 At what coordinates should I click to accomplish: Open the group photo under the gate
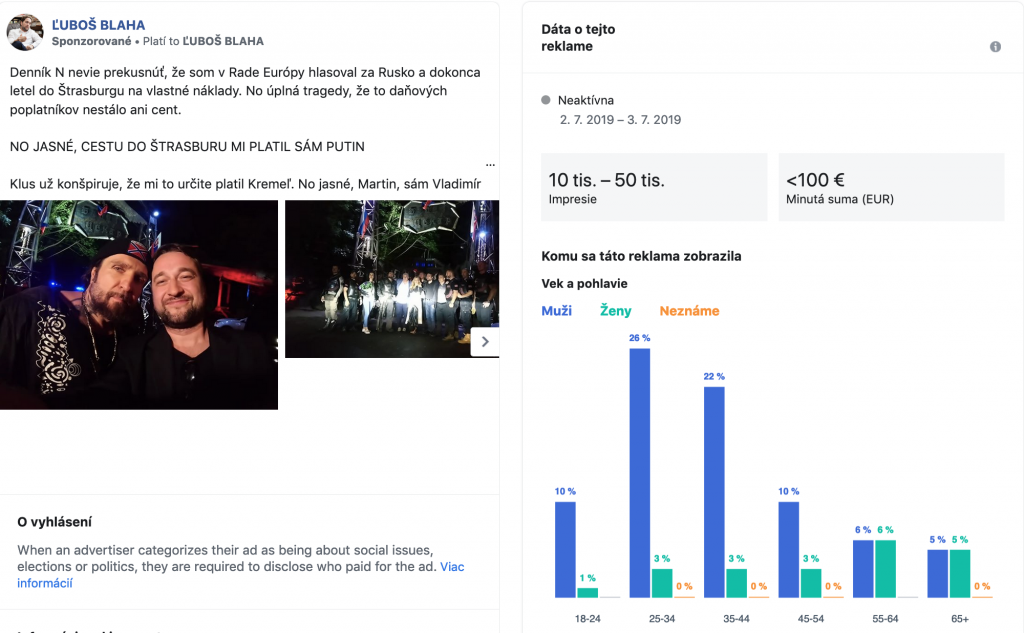392,279
